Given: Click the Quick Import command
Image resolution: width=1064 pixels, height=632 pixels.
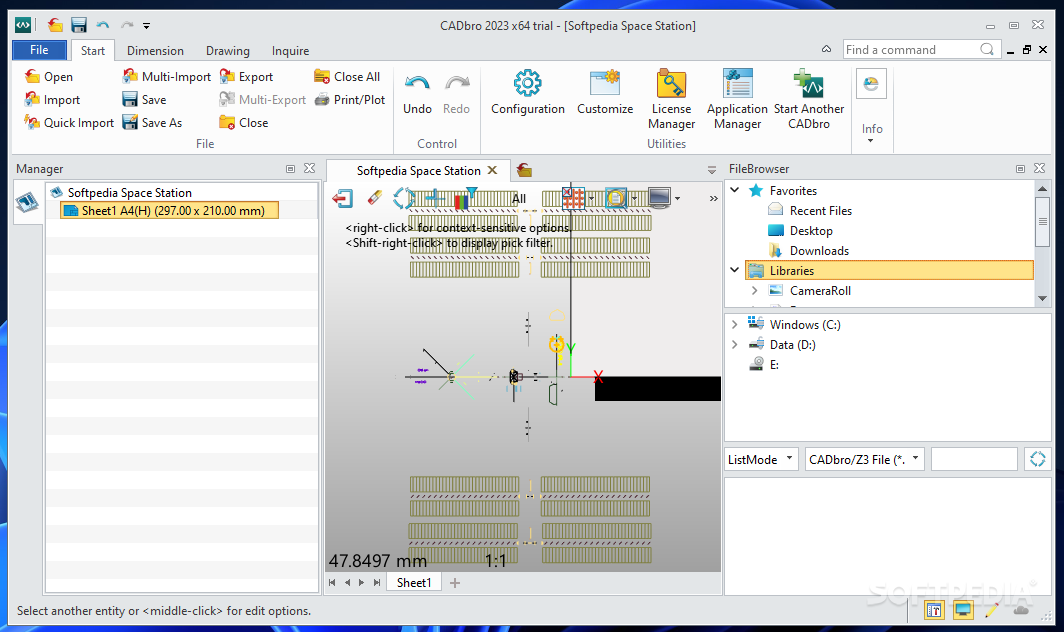Looking at the screenshot, I should tap(69, 123).
